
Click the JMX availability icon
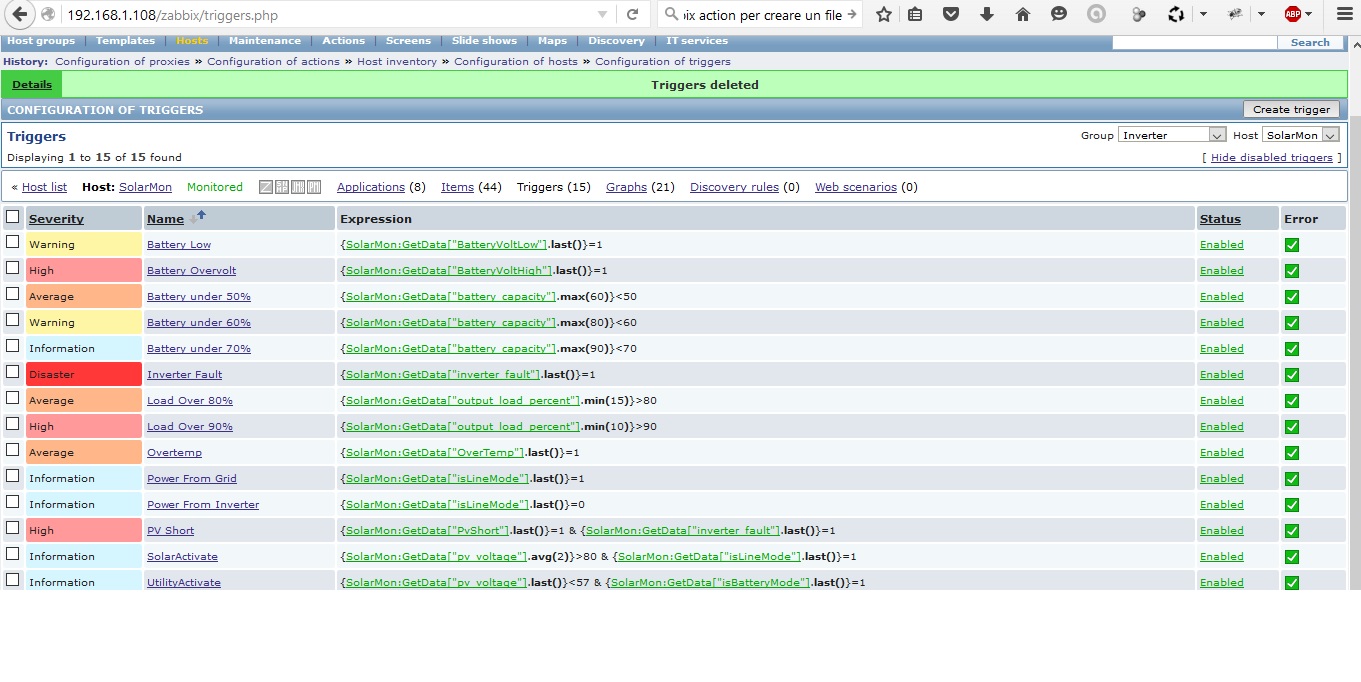point(298,187)
